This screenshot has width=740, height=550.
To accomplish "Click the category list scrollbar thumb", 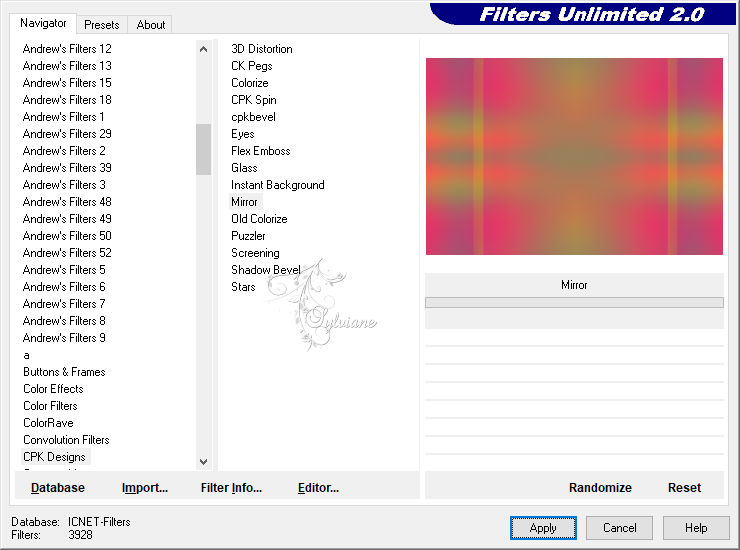I will pyautogui.click(x=203, y=149).
